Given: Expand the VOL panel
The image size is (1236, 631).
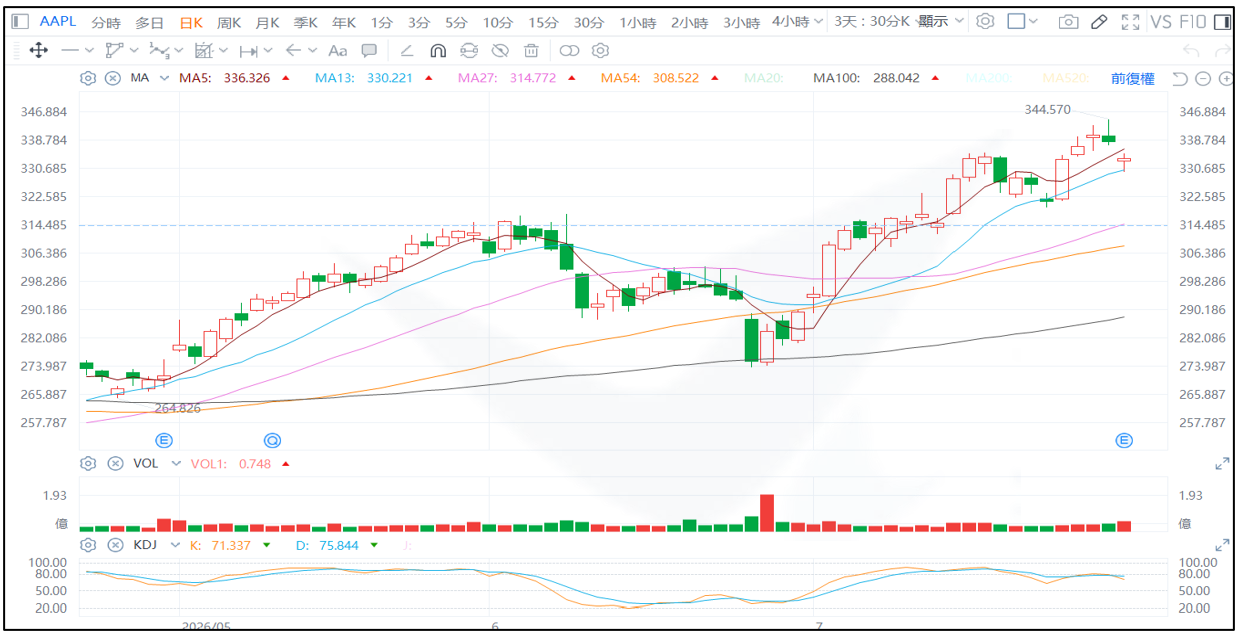Looking at the screenshot, I should [x=1221, y=464].
